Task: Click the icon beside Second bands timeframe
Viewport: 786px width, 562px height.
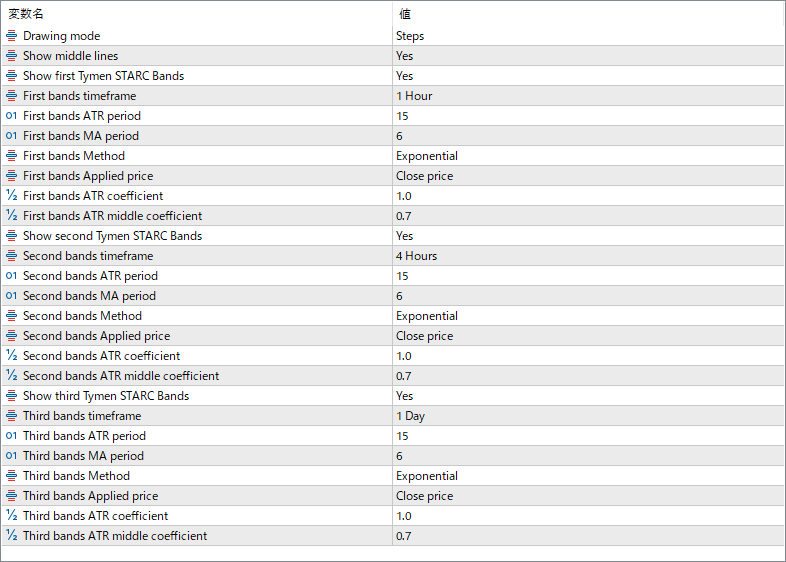Action: (12, 256)
